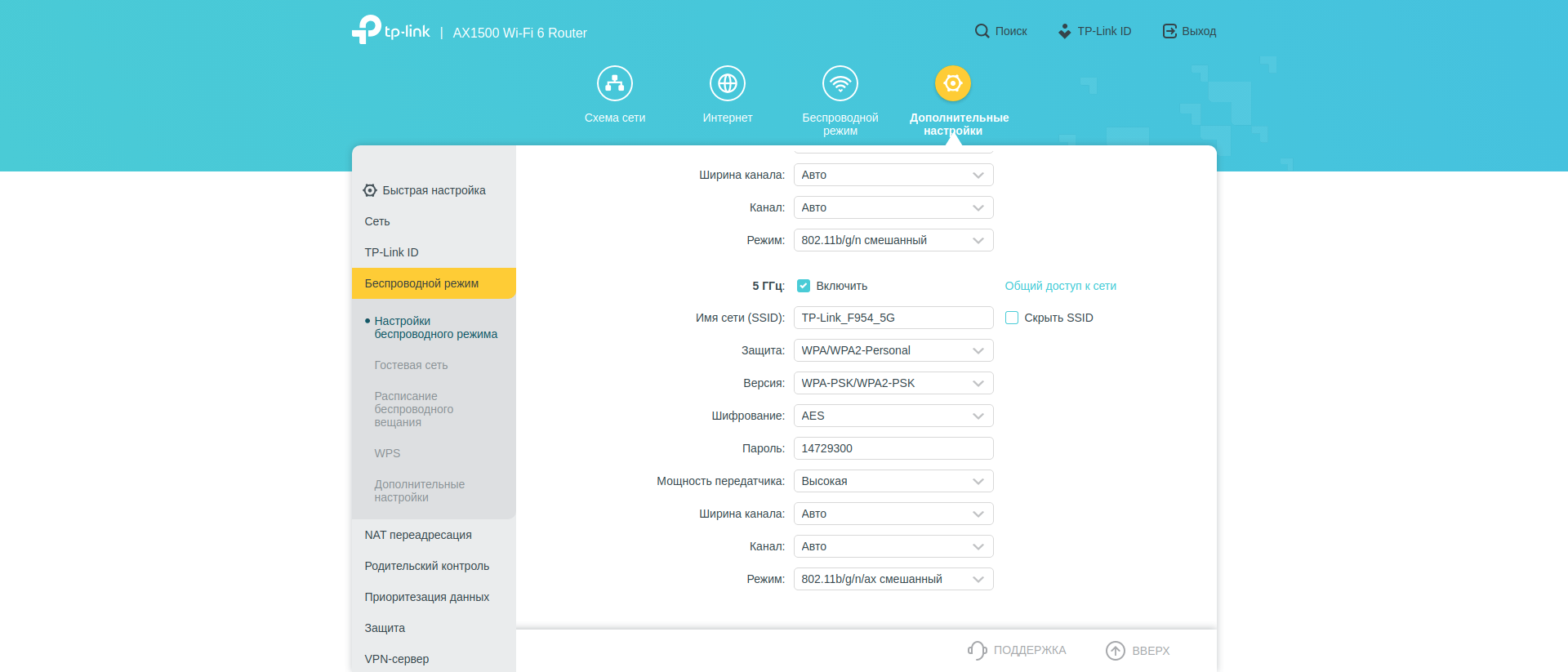Click the Search (Поиск) magnifier icon
The image size is (1568, 672).
pyautogui.click(x=982, y=31)
